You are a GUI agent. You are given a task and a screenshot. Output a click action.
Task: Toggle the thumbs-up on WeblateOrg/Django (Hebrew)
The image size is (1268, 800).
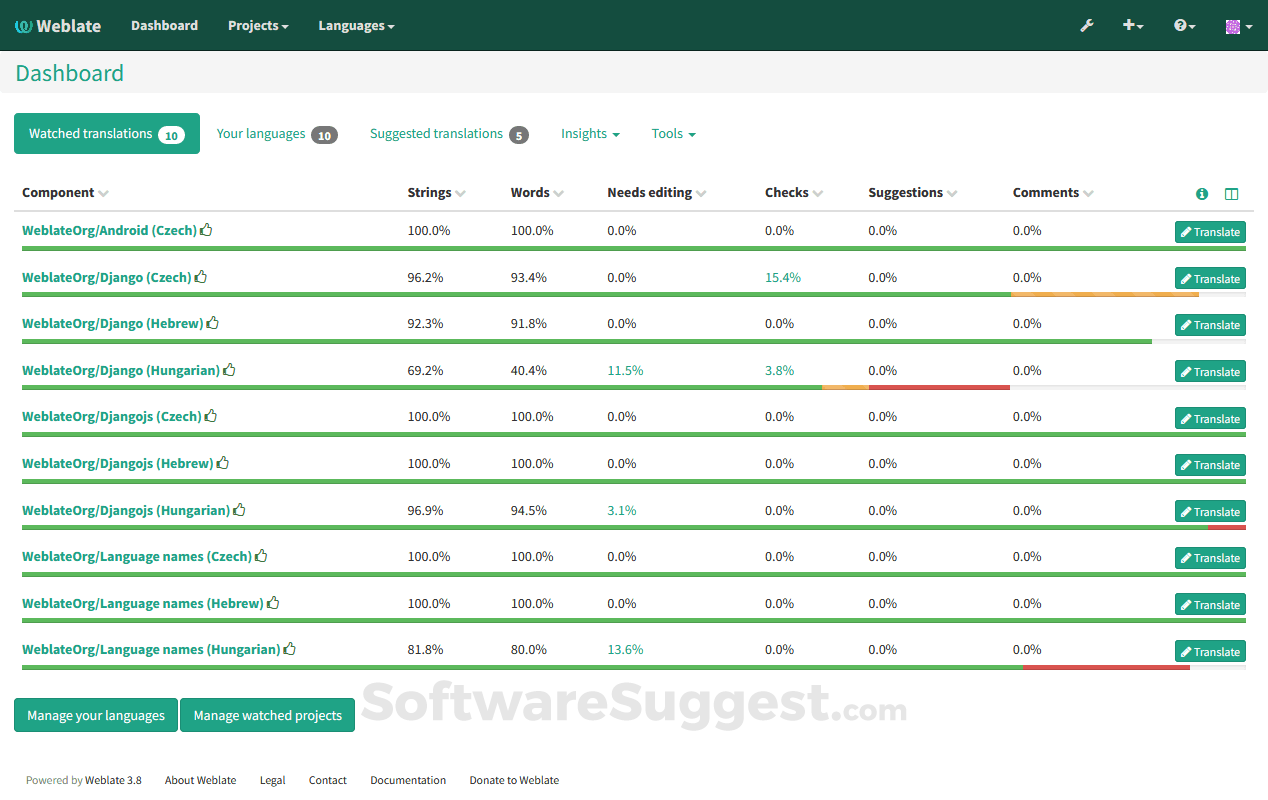click(212, 322)
